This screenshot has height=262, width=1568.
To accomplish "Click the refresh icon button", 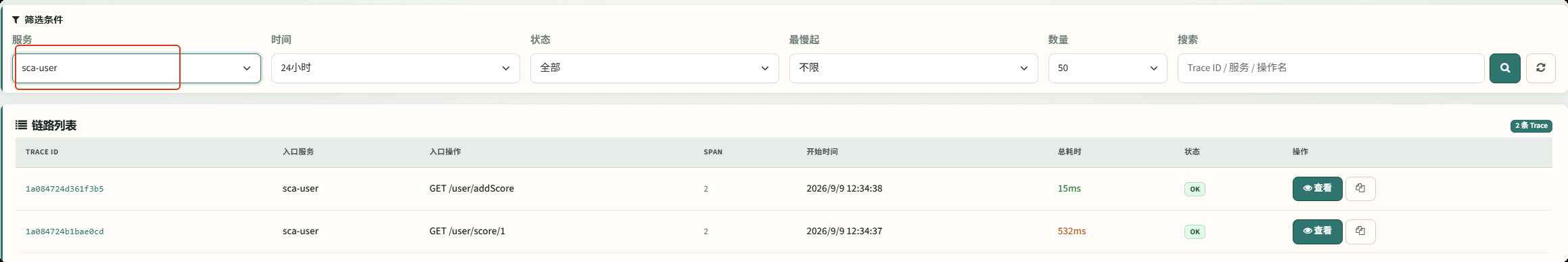I will pos(1540,68).
